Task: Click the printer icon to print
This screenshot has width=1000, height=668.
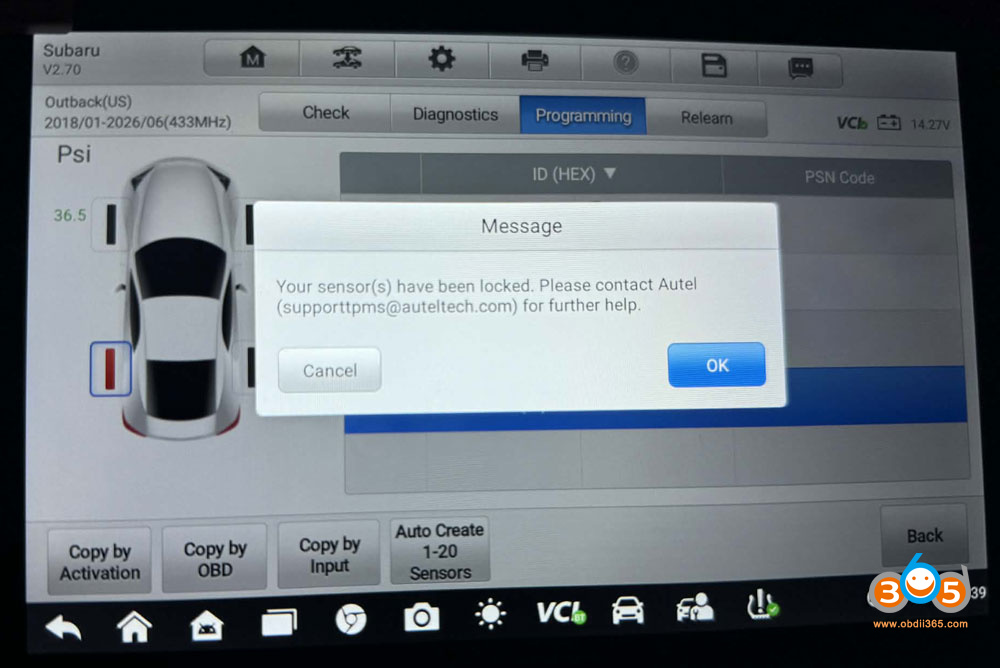Action: point(535,62)
